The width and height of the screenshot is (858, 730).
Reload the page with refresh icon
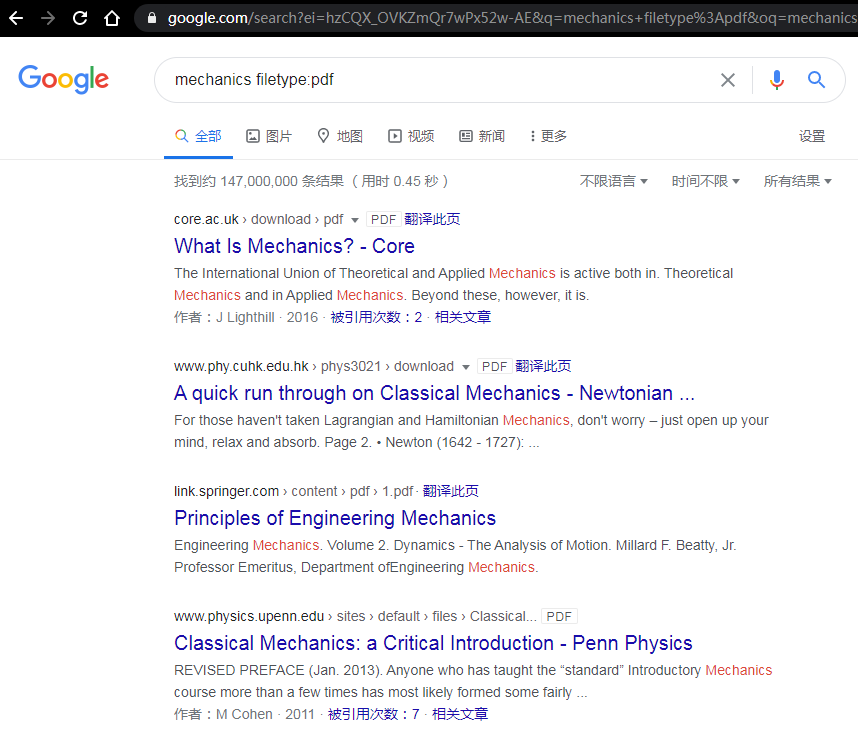click(x=80, y=18)
